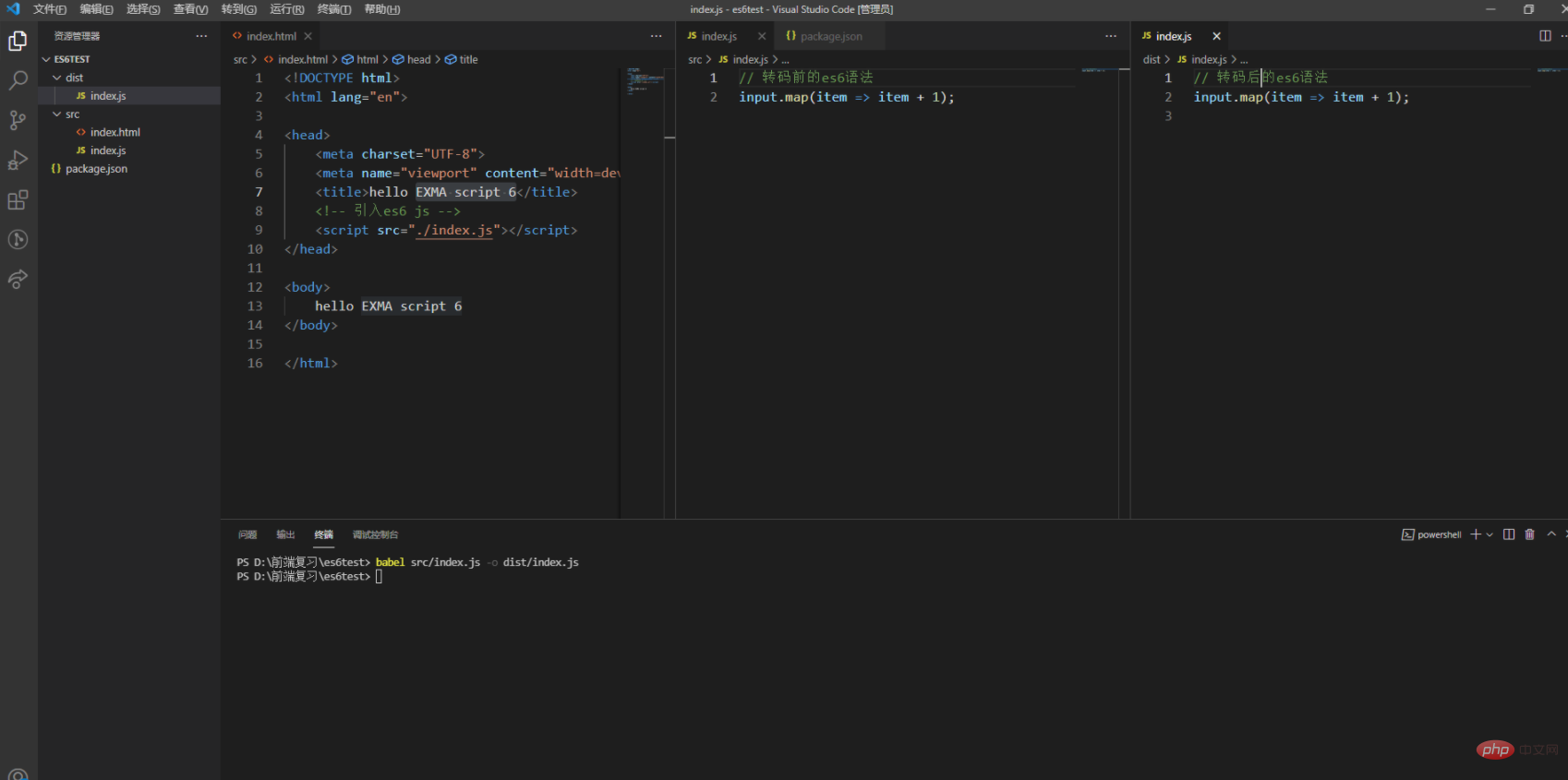Switch to the 输出 panel tab
This screenshot has height=780, width=1568.
(x=285, y=534)
